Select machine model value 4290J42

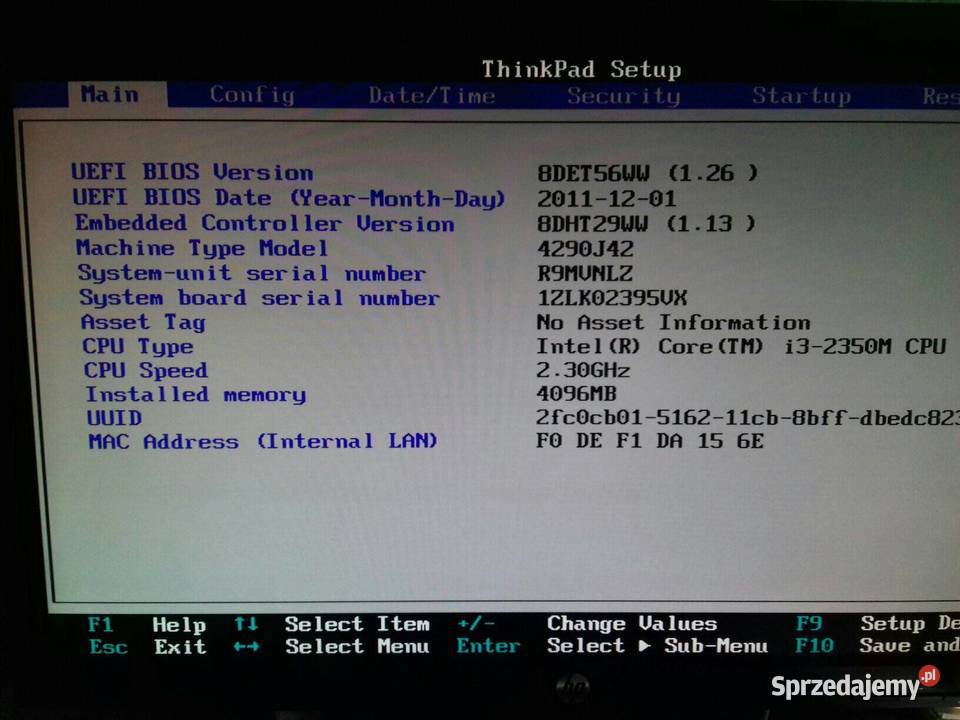pos(585,249)
